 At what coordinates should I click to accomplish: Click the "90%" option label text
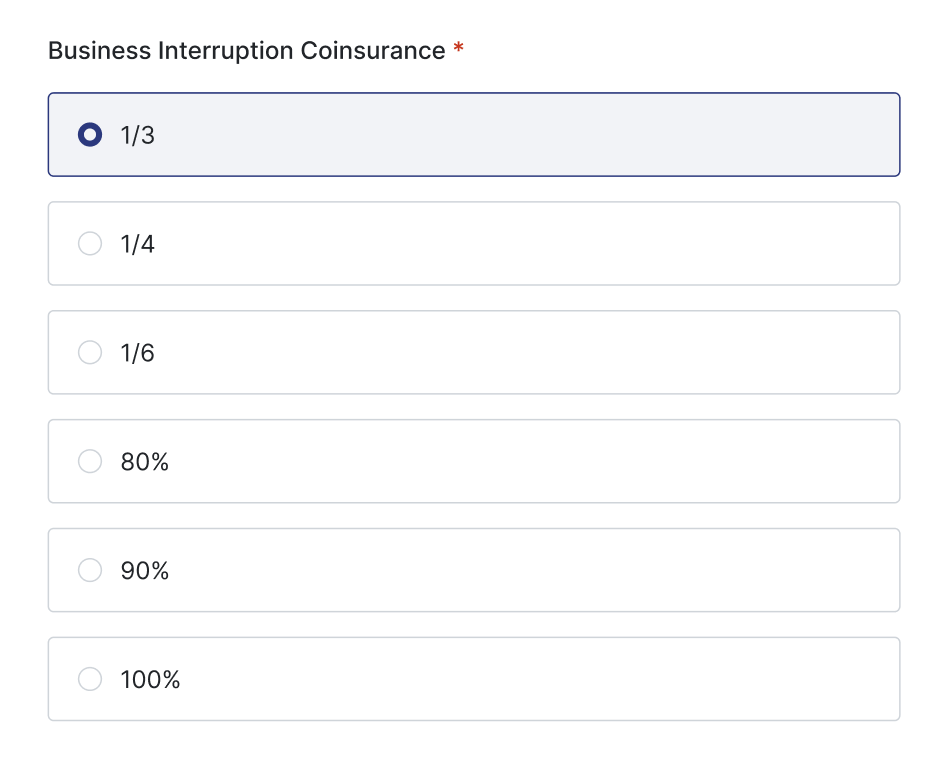145,570
